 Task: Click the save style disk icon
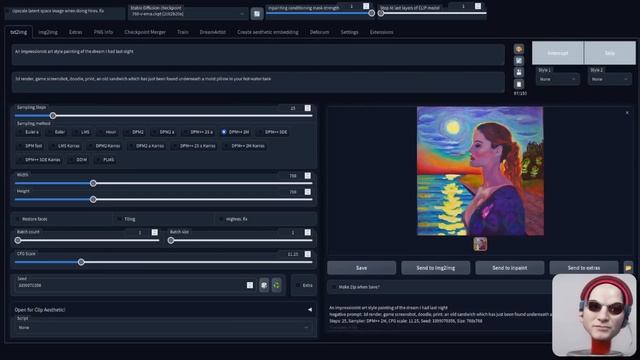pos(519,72)
